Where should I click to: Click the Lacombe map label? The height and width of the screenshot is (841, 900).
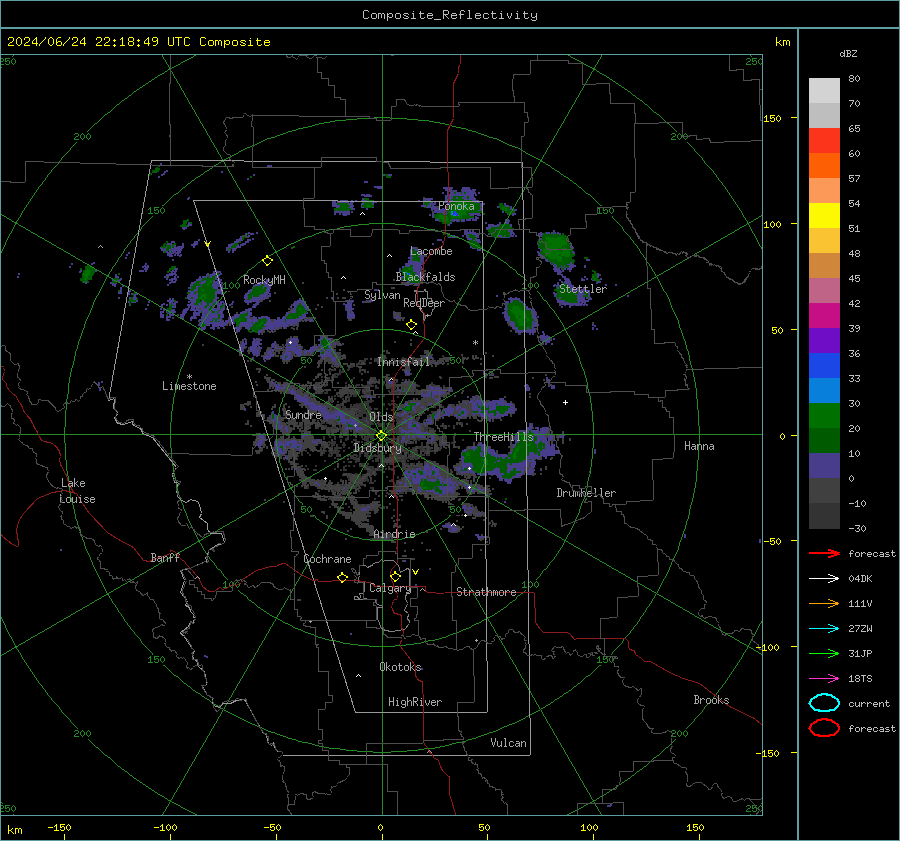(431, 251)
